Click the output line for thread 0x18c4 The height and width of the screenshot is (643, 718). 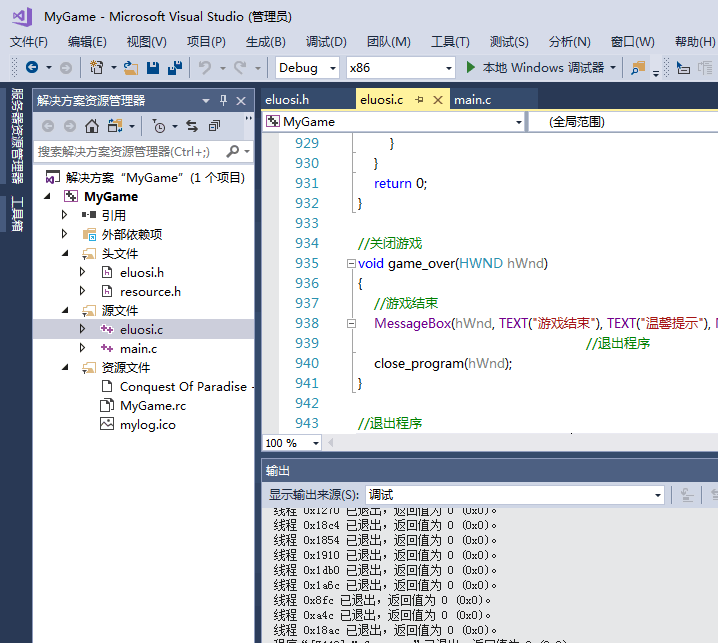pyautogui.click(x=385, y=525)
